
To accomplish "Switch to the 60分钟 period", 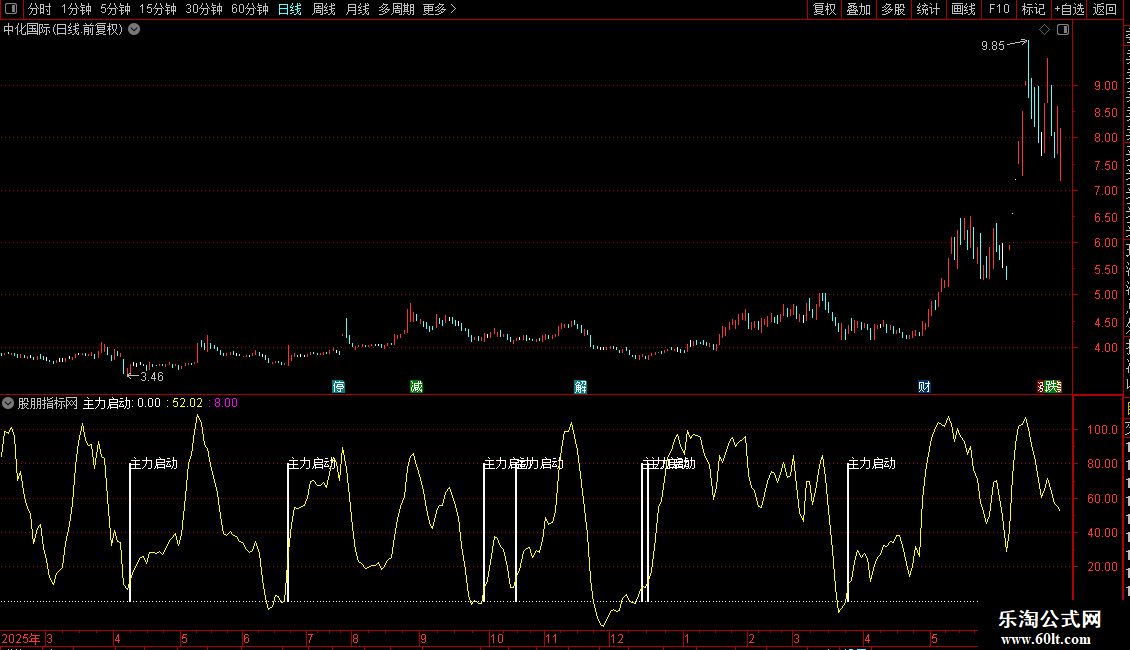I will [x=250, y=9].
